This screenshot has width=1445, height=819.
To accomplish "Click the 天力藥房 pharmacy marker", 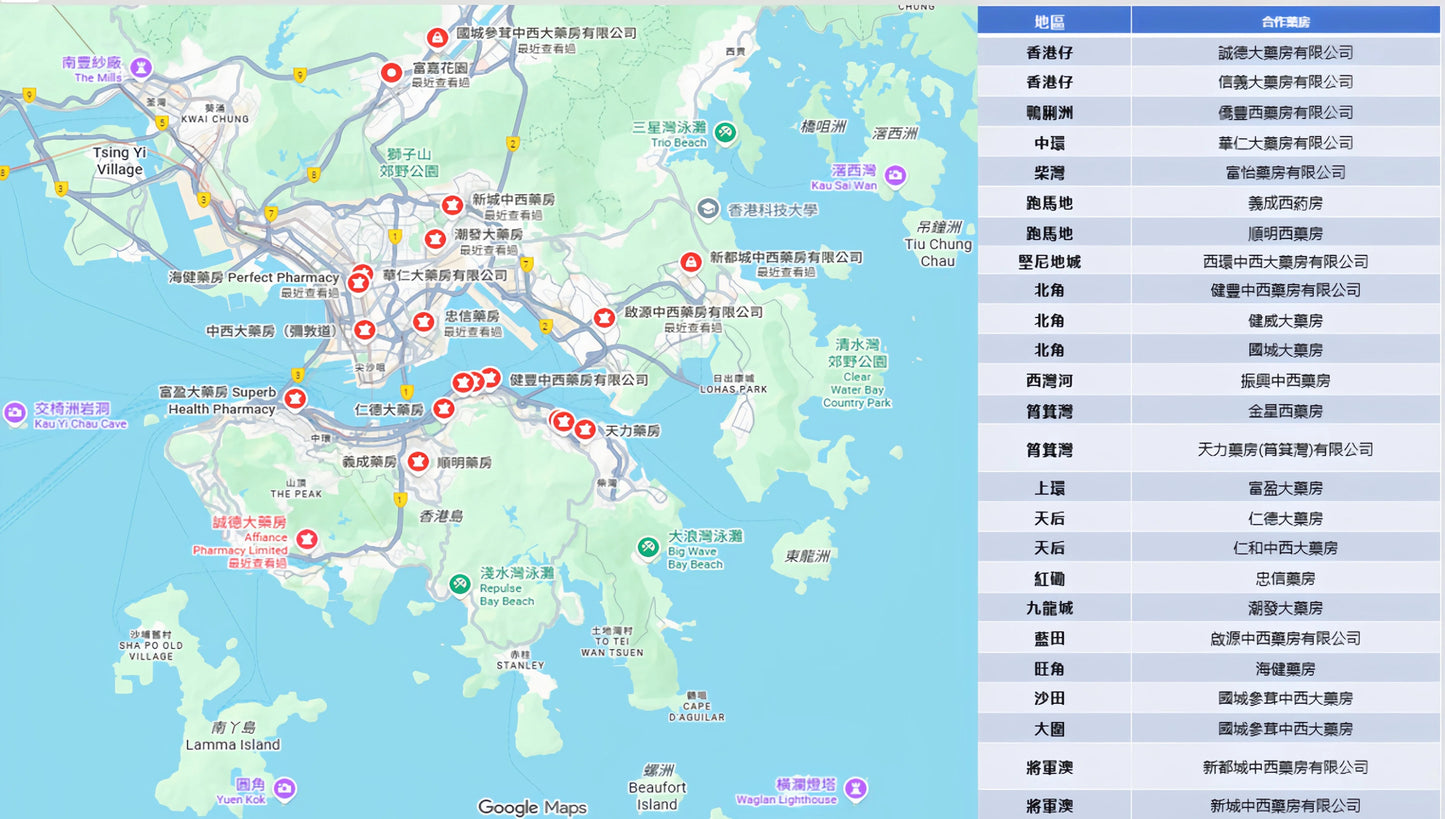I will tap(585, 428).
